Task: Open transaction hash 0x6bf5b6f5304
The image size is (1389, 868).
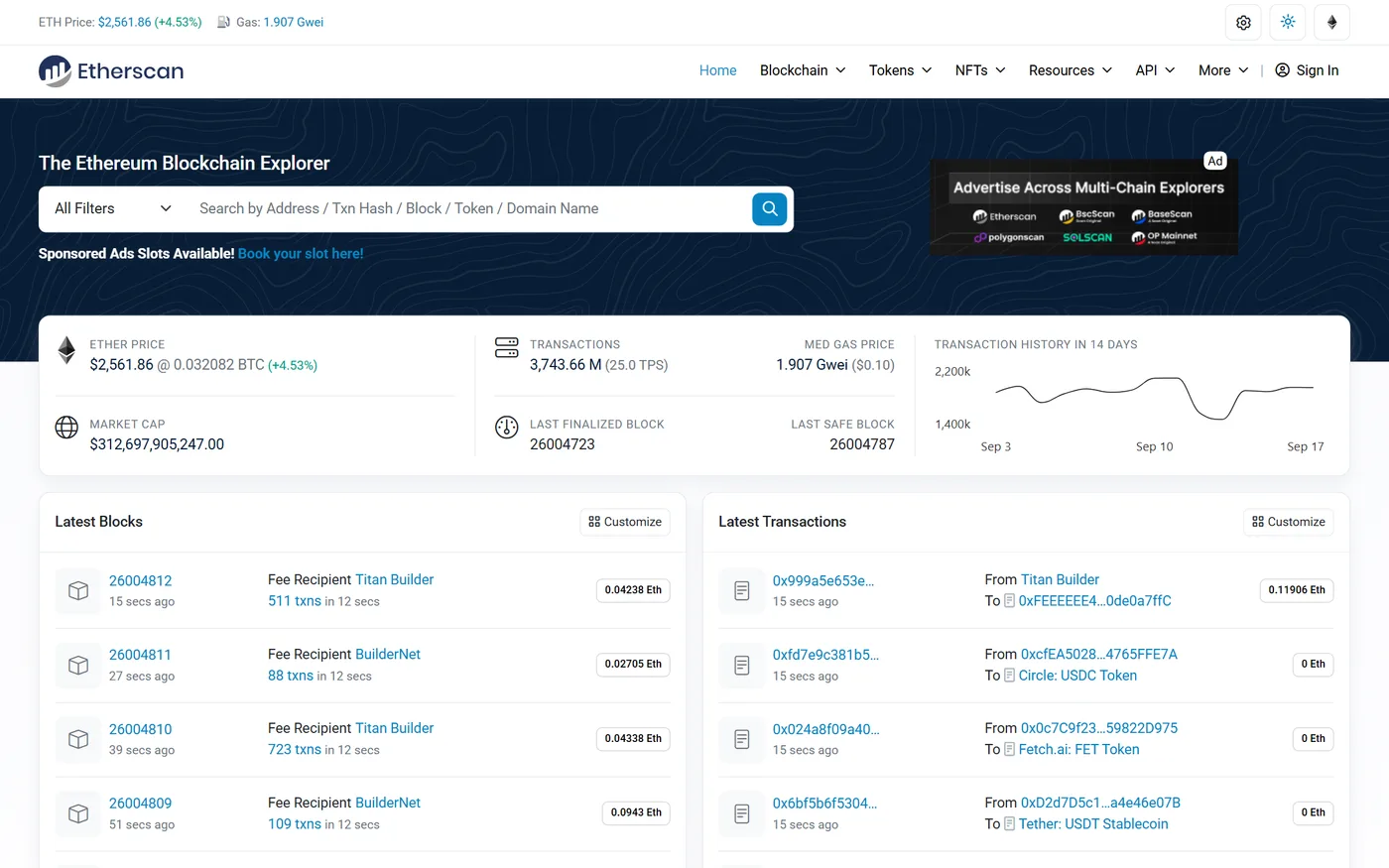Action: point(824,804)
